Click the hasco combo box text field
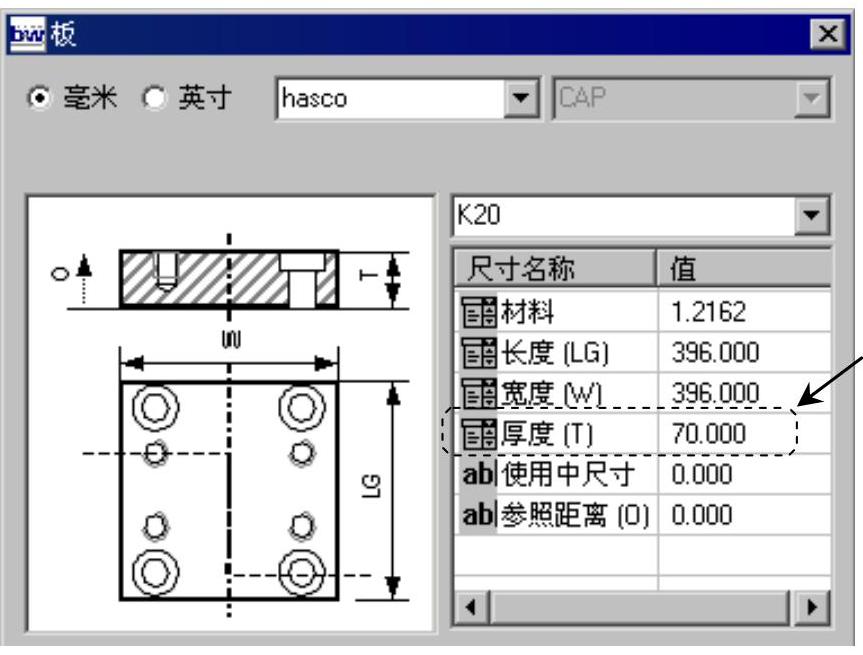 [x=391, y=99]
